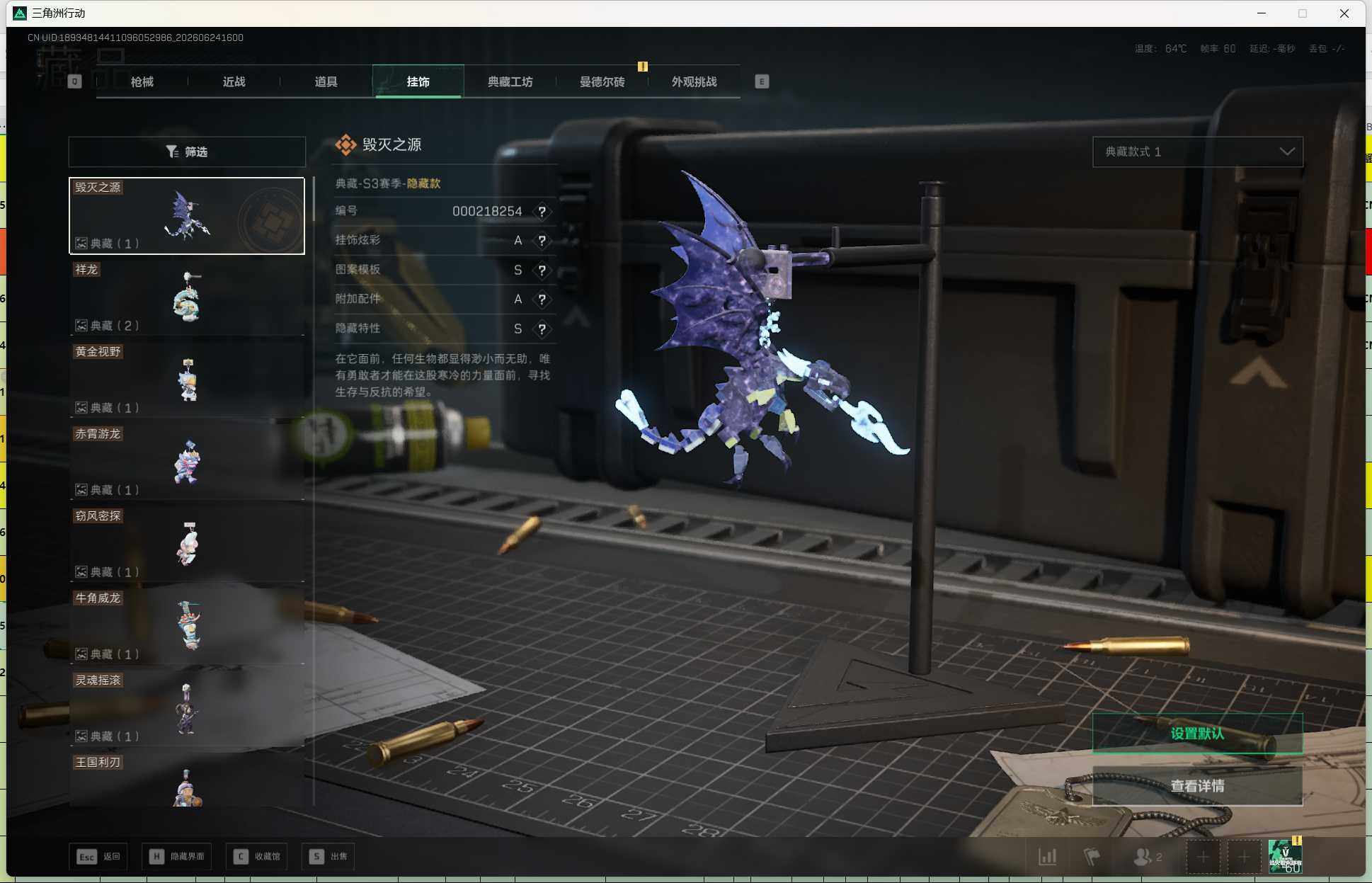Click the Esc 返回 button
The image size is (1372, 883).
coord(98,857)
